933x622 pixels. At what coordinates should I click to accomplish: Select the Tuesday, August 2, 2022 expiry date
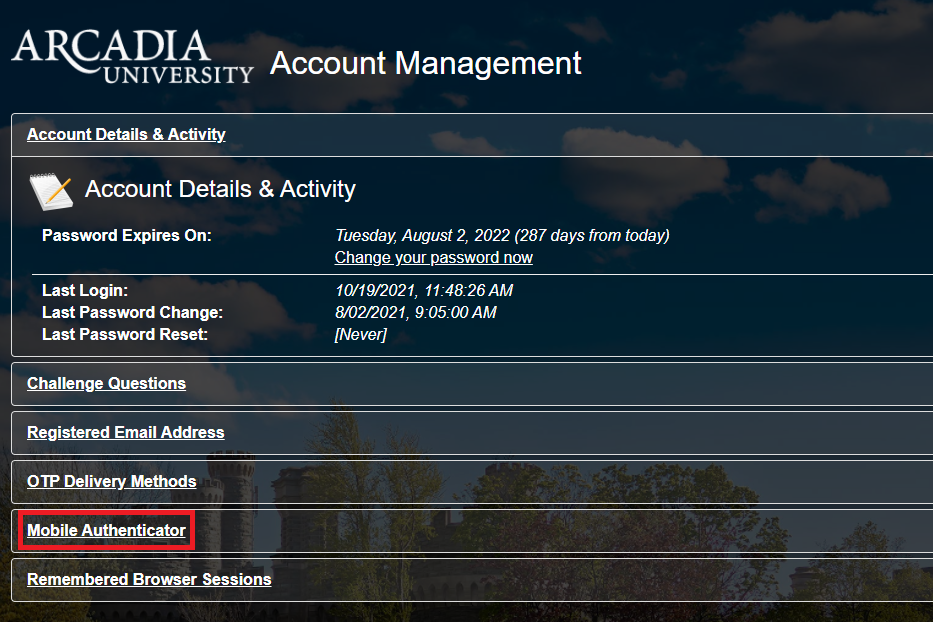click(x=501, y=236)
